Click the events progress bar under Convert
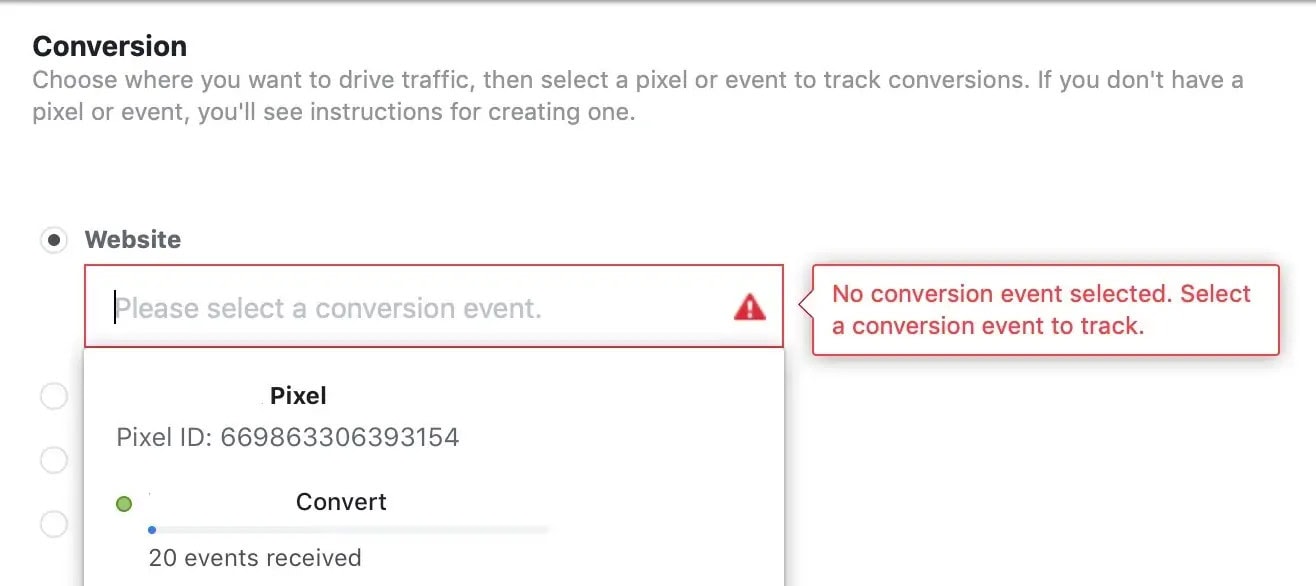The height and width of the screenshot is (586, 1316). click(348, 530)
